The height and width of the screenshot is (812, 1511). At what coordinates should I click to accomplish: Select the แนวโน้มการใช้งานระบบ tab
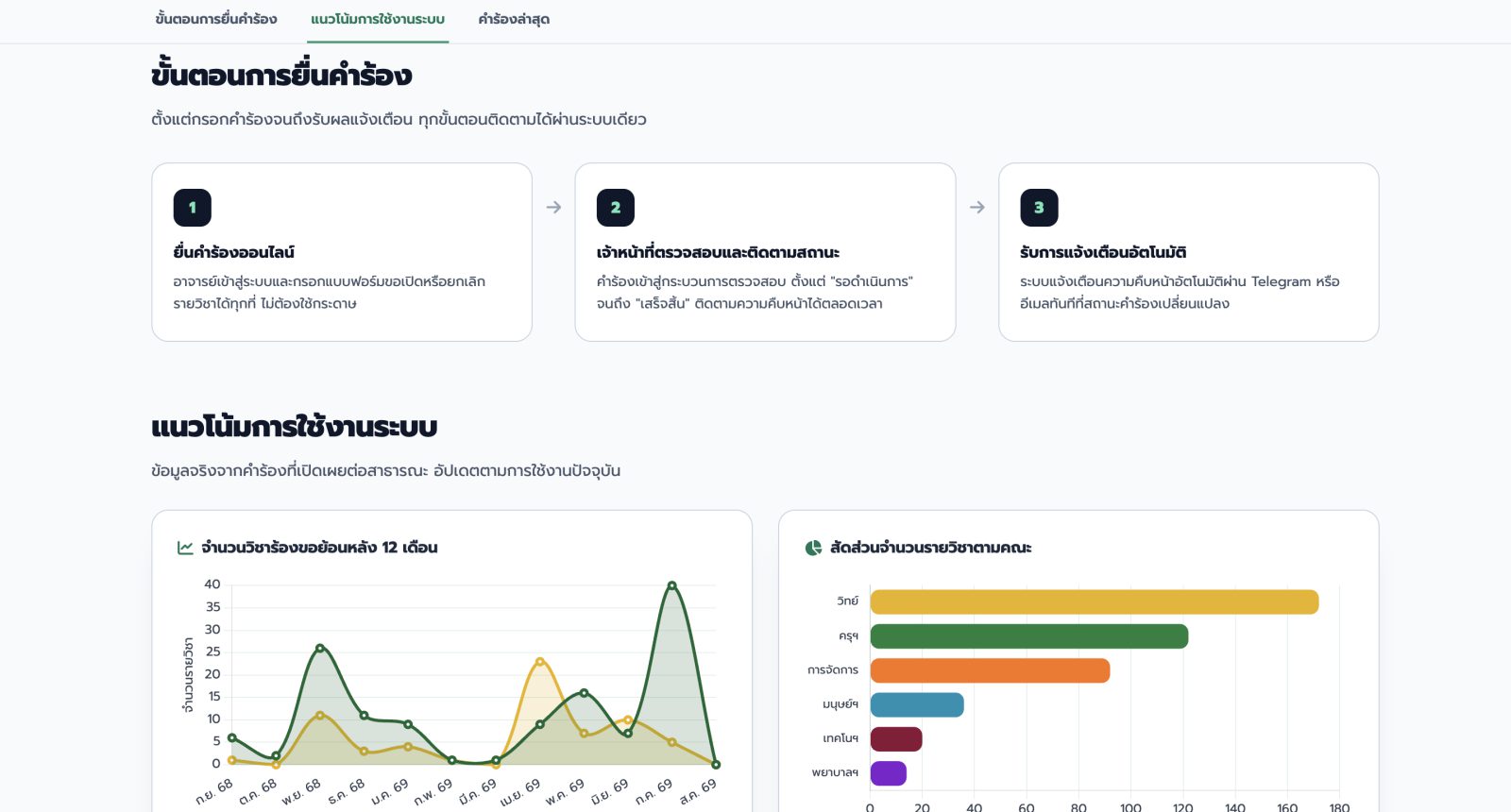click(x=378, y=19)
